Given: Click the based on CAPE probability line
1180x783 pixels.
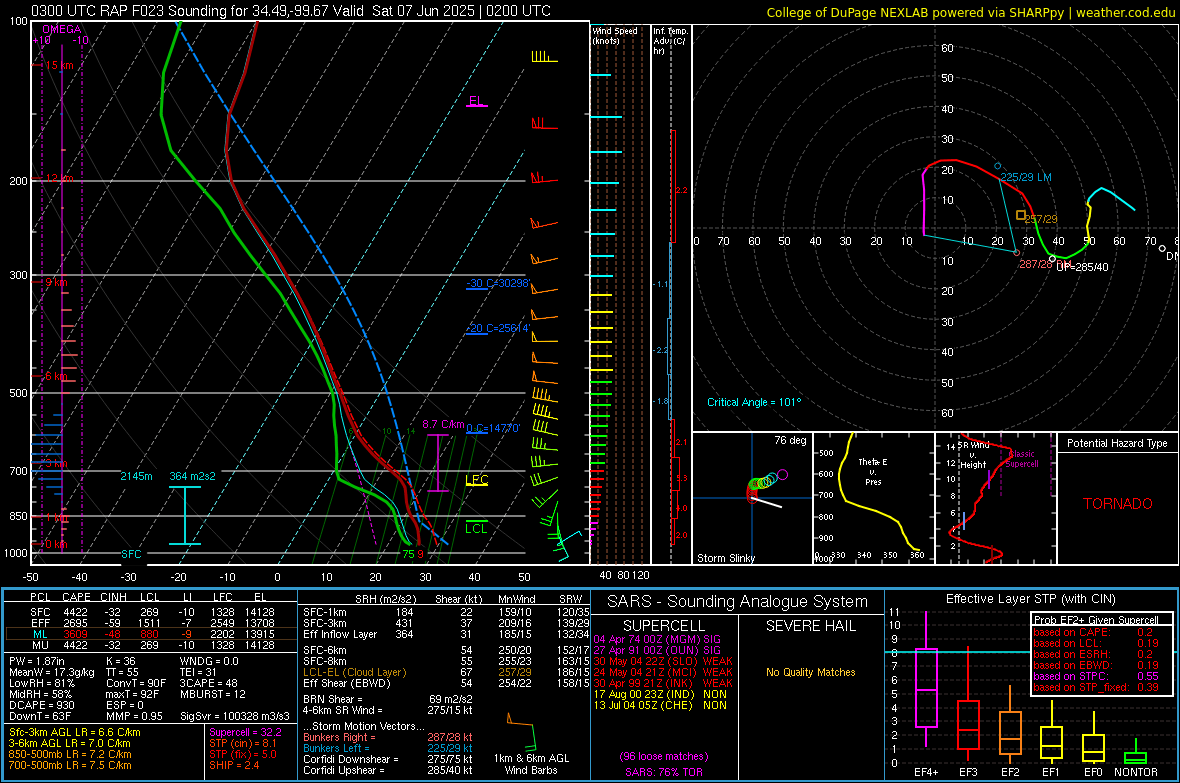Looking at the screenshot, I should [x=1093, y=632].
